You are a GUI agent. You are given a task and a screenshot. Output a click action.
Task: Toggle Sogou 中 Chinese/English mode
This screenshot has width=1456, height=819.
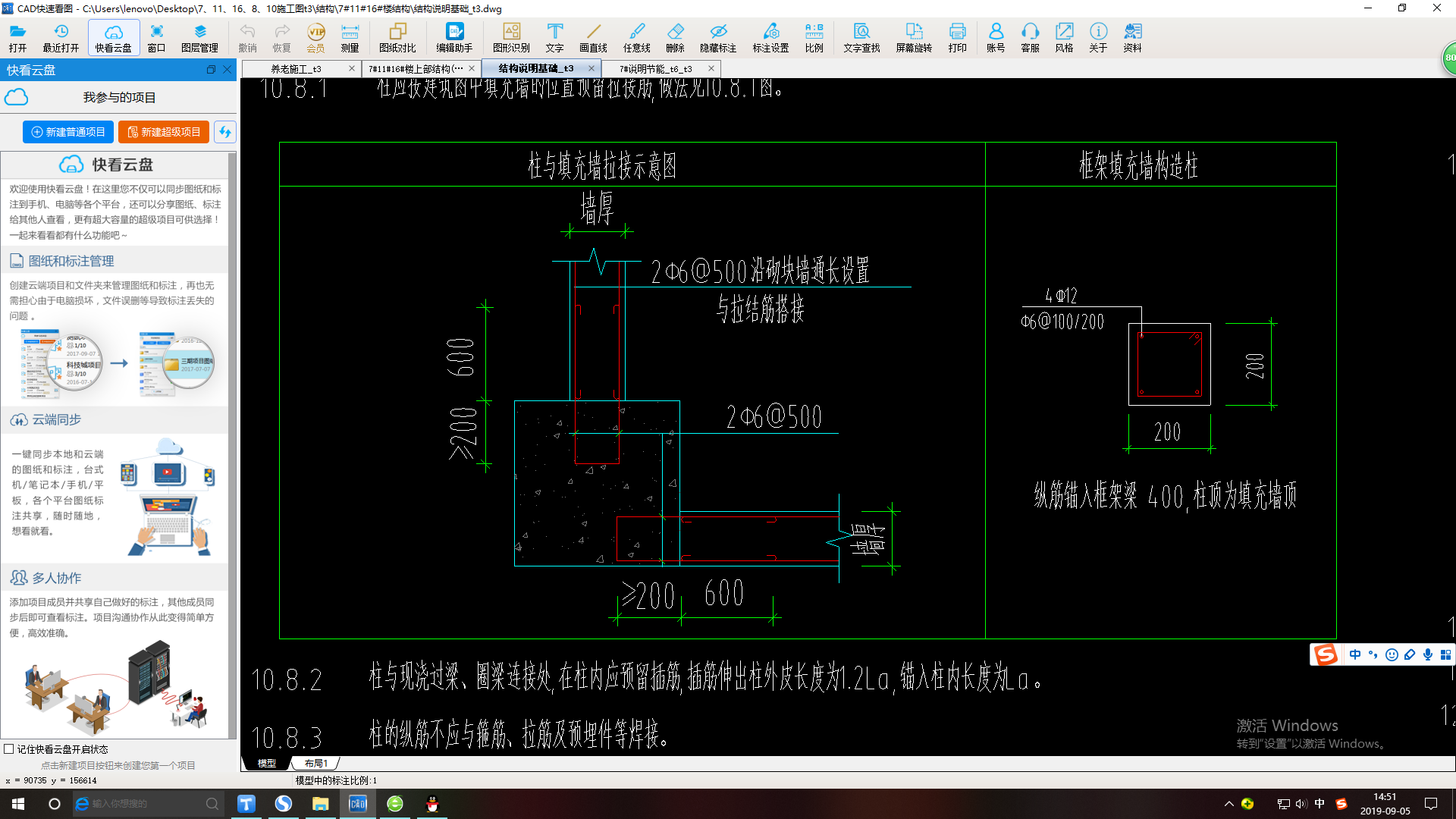(x=1355, y=654)
